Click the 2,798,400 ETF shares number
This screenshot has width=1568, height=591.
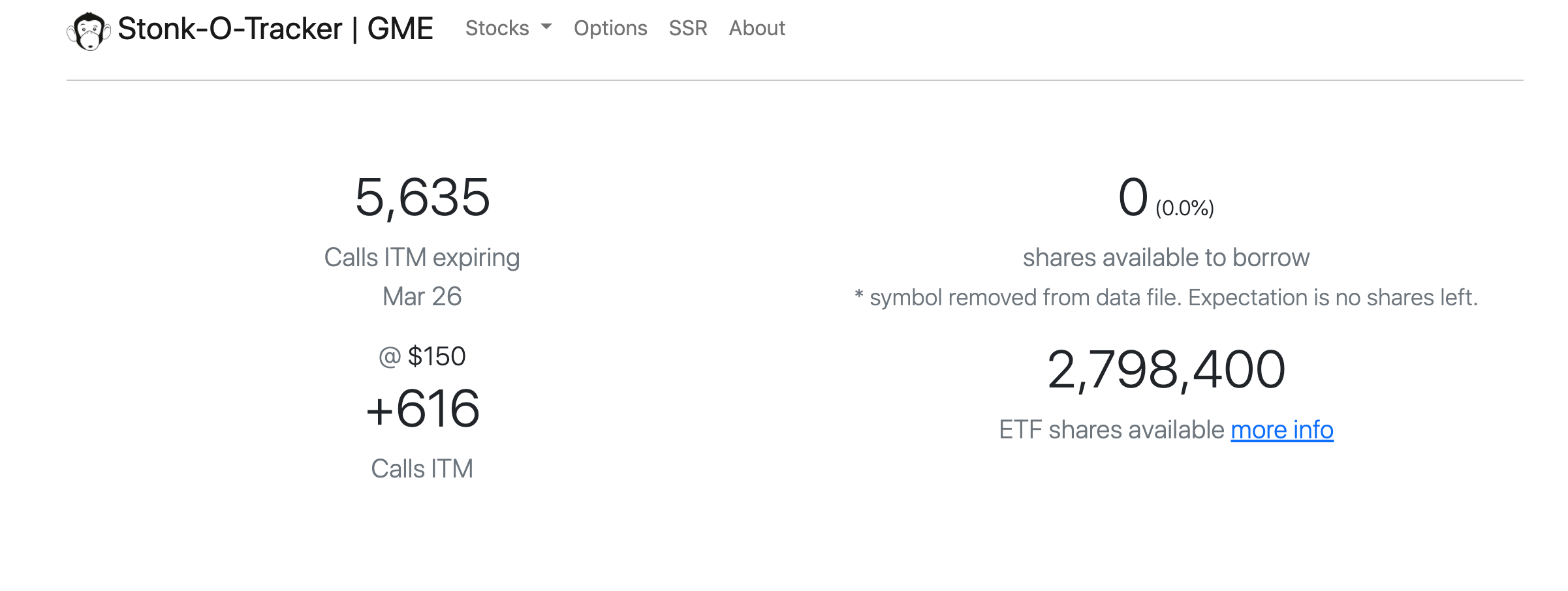(x=1166, y=370)
